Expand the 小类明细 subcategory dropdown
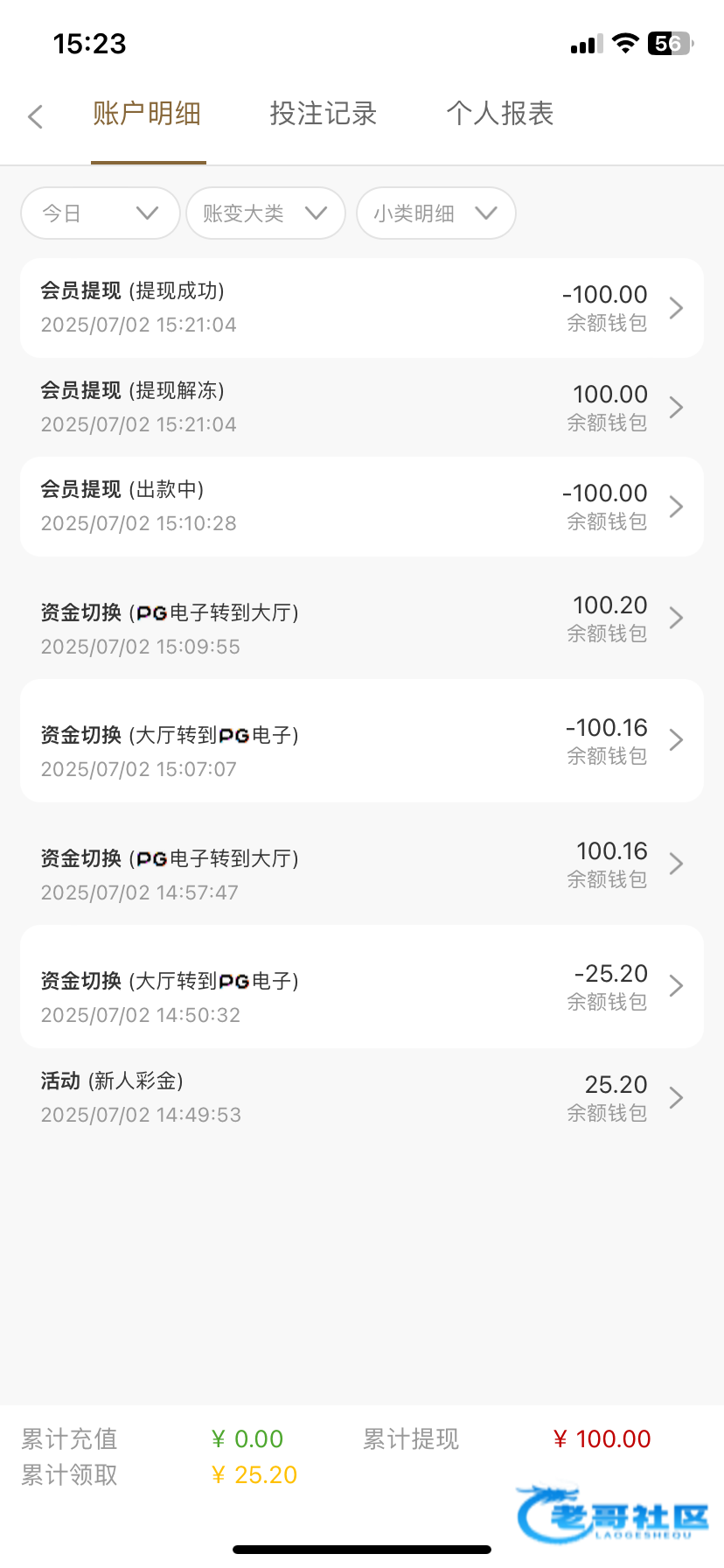Viewport: 724px width, 1568px height. (435, 213)
